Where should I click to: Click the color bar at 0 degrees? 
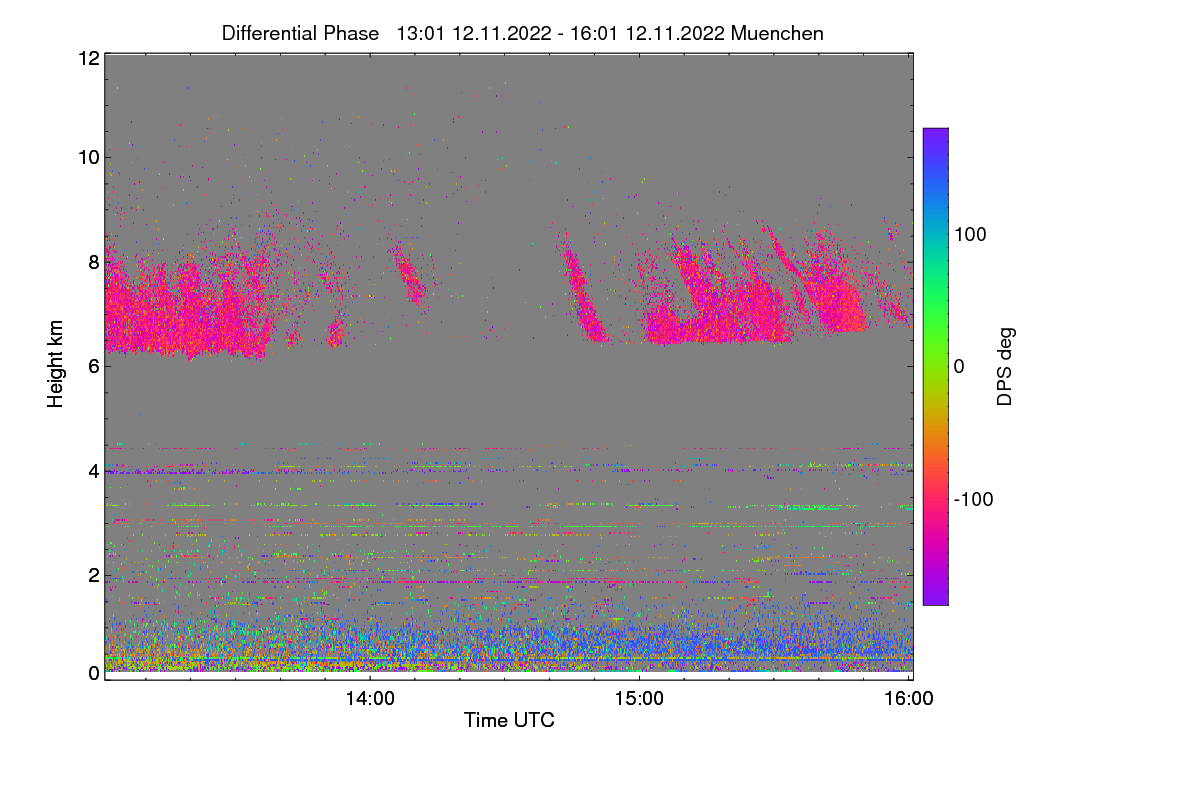pyautogui.click(x=935, y=366)
